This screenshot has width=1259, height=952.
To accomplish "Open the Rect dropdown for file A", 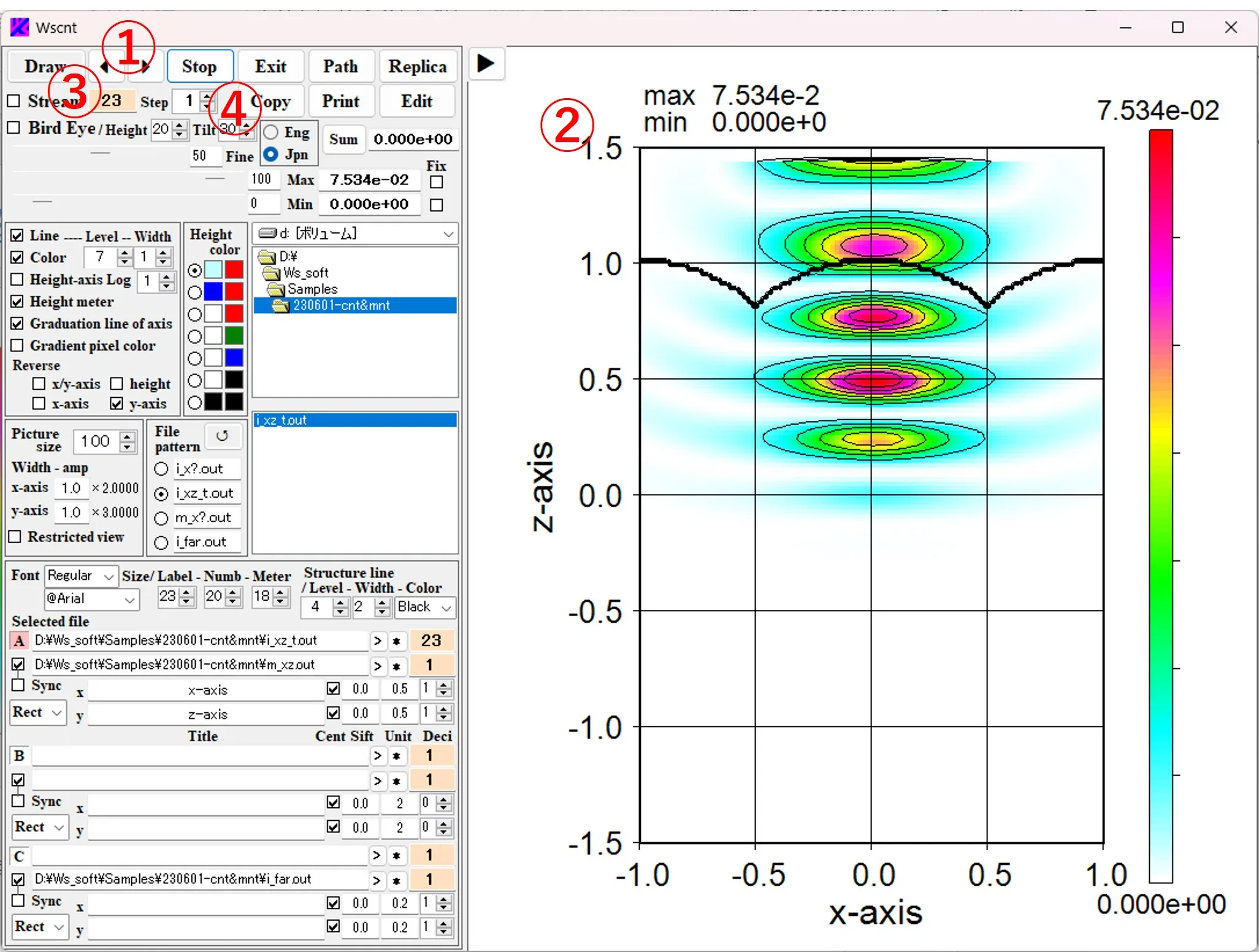I will [x=38, y=712].
